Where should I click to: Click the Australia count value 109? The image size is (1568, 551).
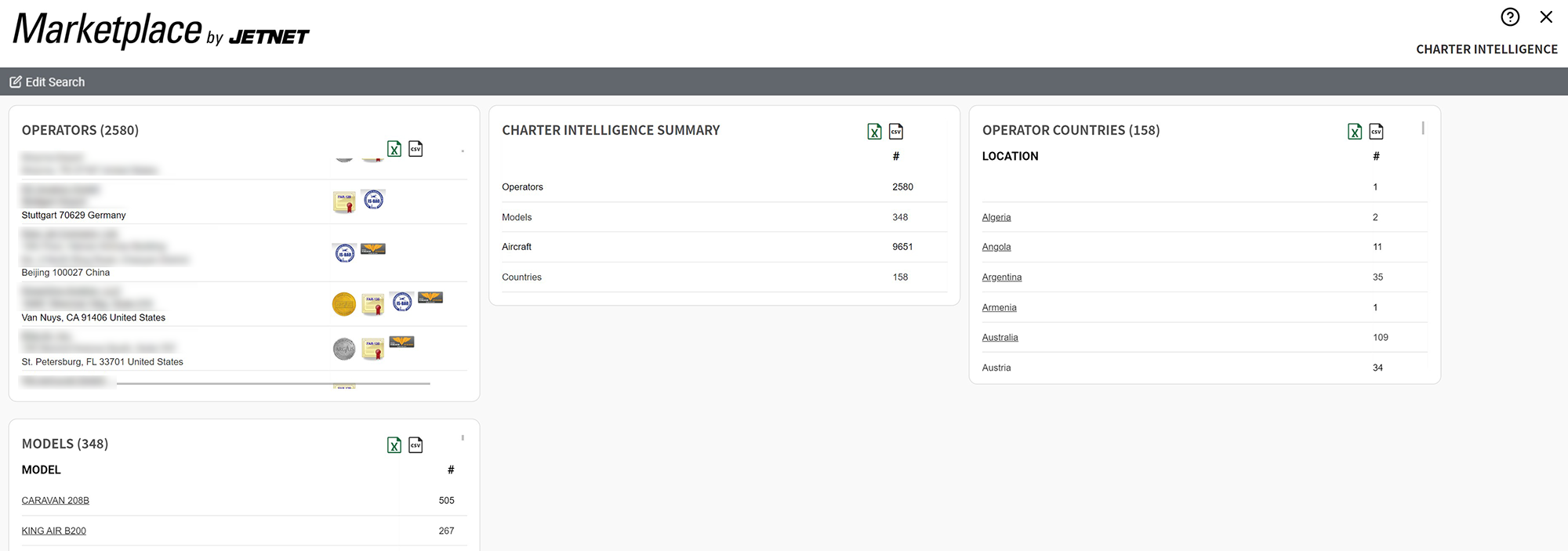(x=1381, y=338)
